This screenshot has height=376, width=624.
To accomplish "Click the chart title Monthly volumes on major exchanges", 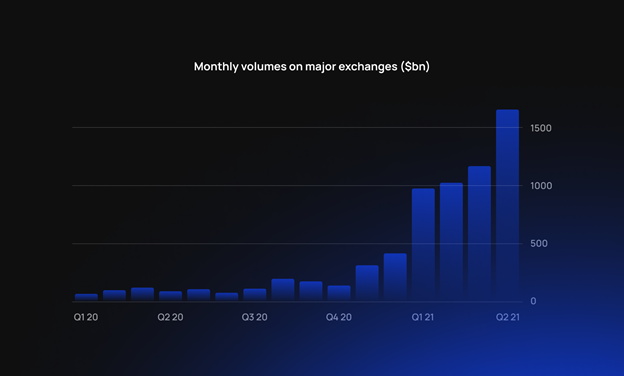I will 312,66.
